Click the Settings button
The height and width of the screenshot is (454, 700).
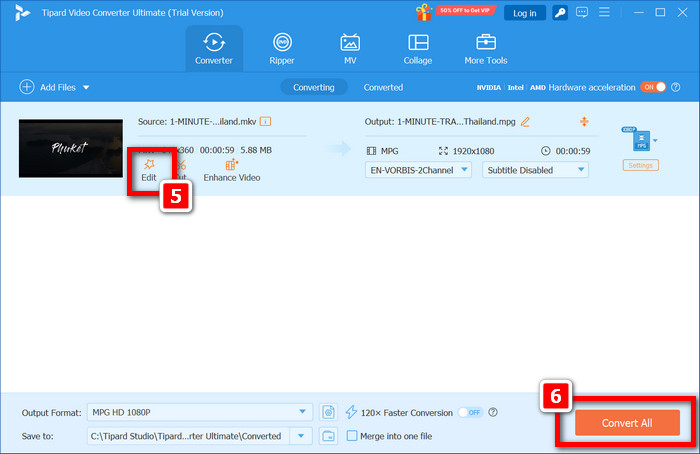point(641,165)
